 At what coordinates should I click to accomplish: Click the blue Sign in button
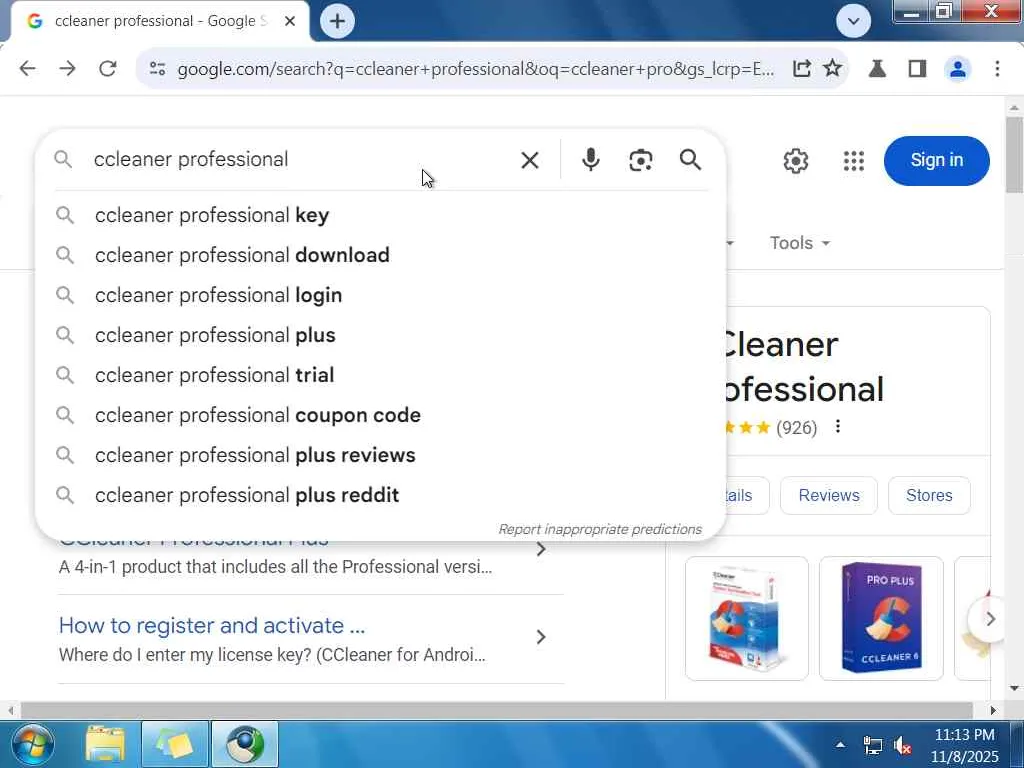point(936,161)
